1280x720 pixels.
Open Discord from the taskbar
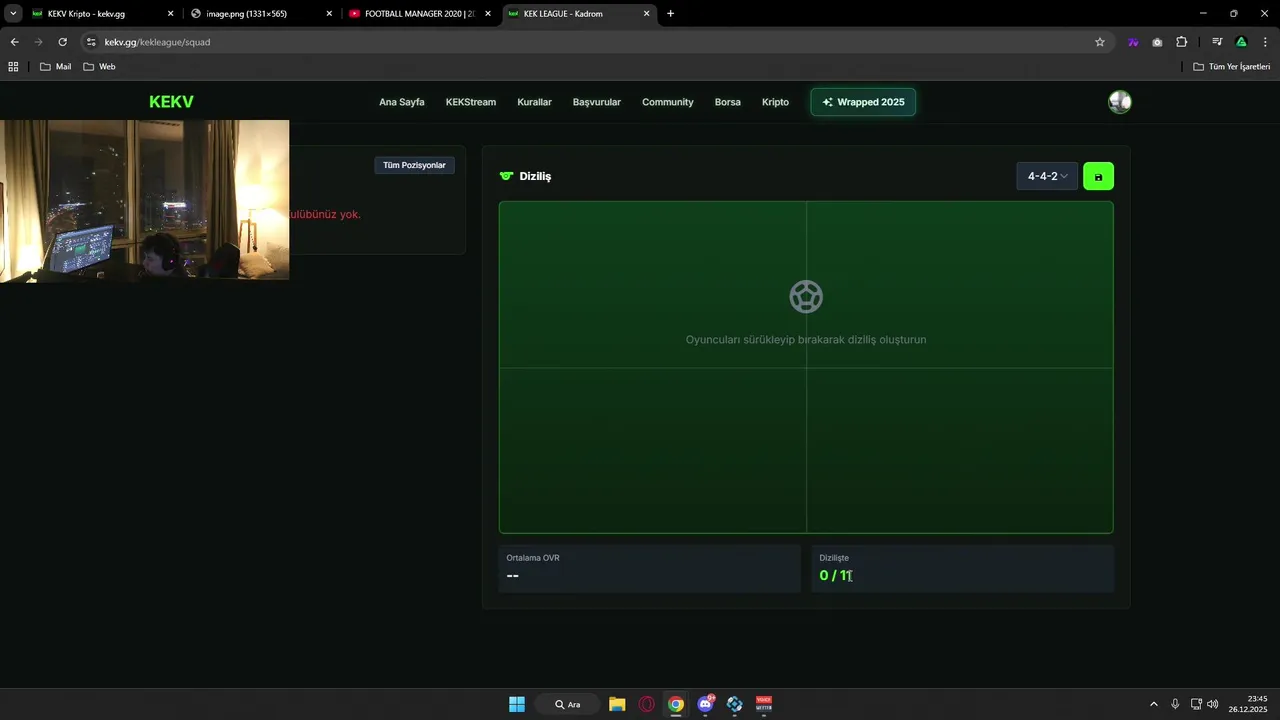pyautogui.click(x=706, y=704)
